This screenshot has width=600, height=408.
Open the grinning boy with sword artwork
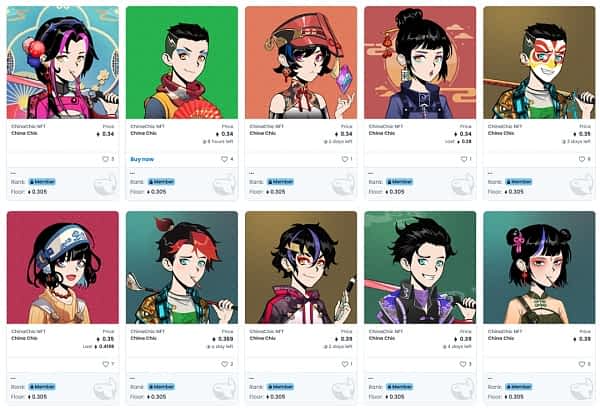[x=420, y=268]
